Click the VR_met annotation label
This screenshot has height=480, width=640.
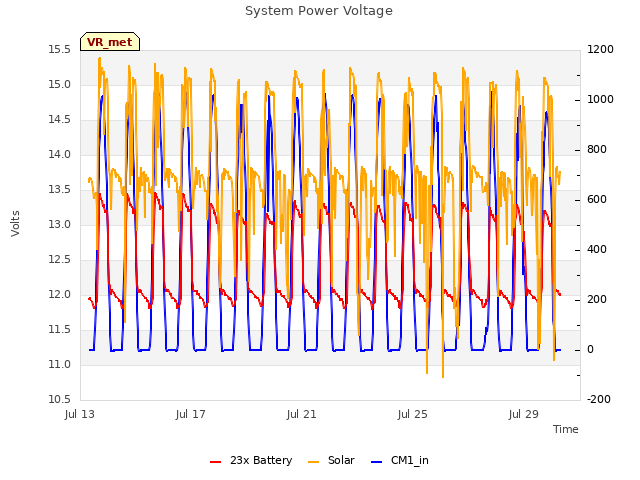tap(110, 42)
